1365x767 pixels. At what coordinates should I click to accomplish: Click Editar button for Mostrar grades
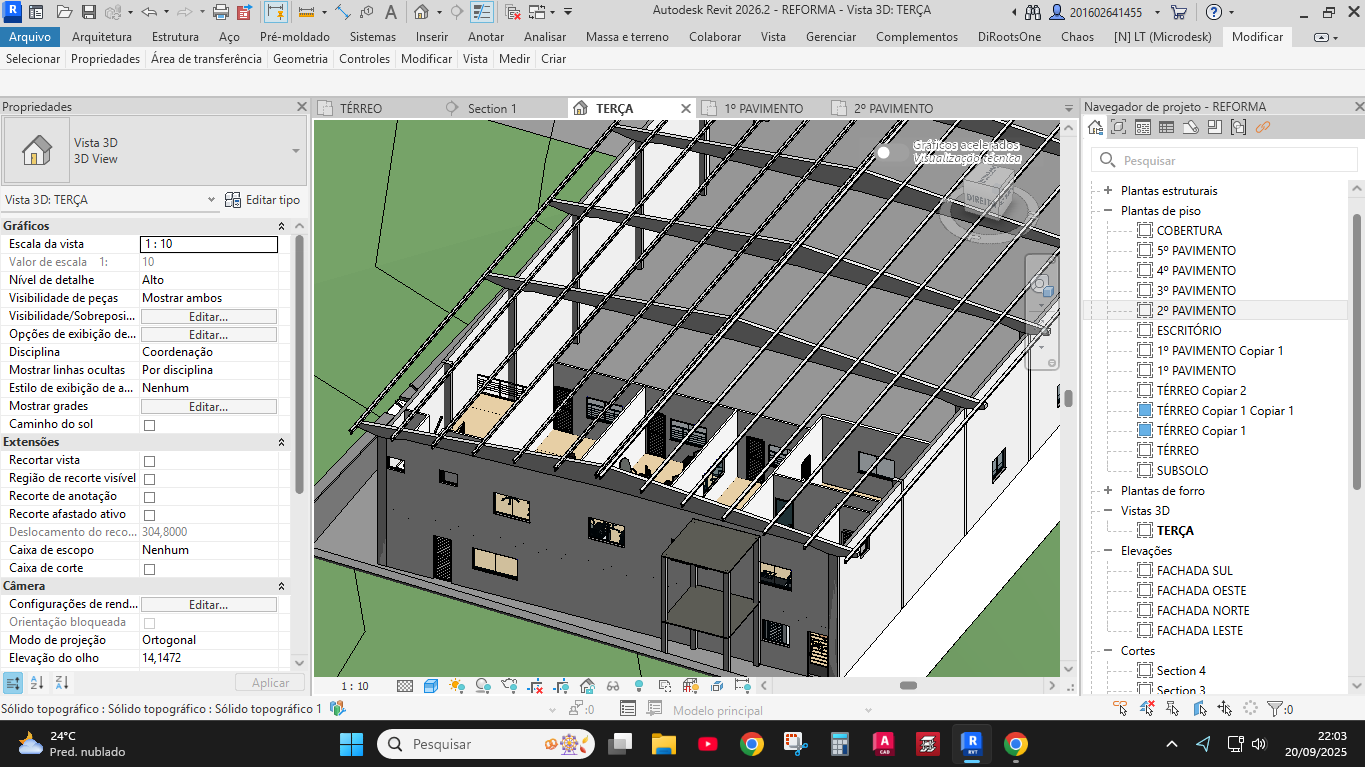pos(208,407)
